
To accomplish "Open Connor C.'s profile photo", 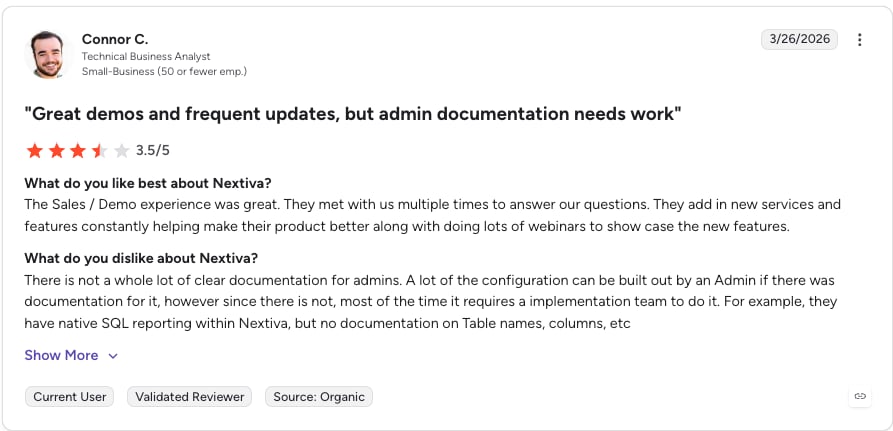I will (47, 54).
